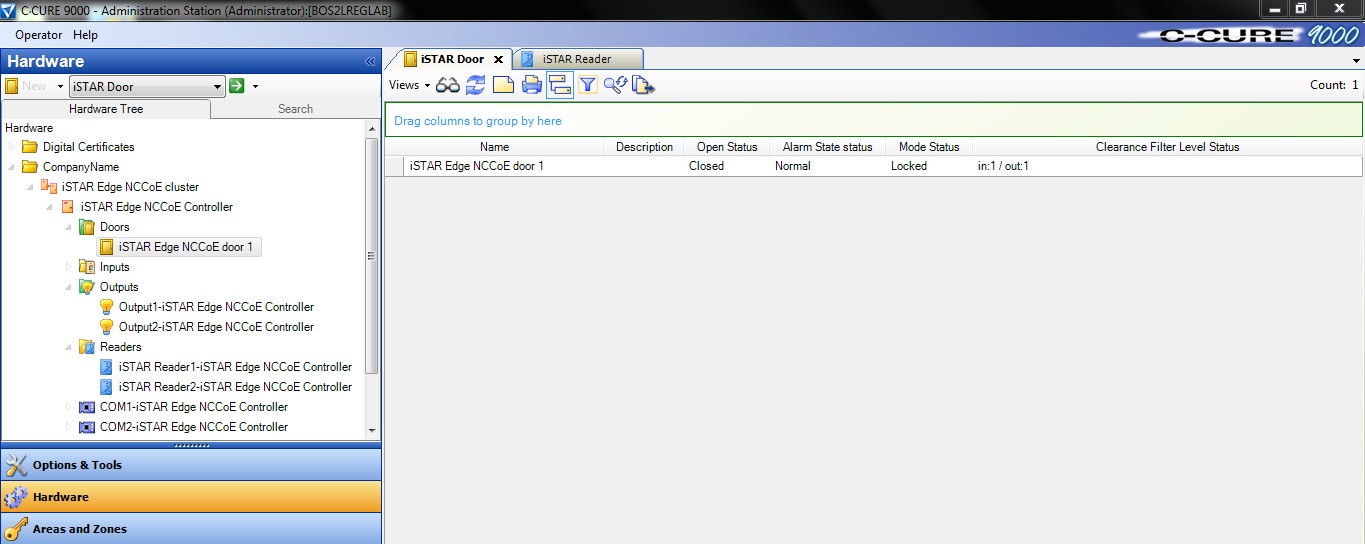Select Digital Certificates folder icon
This screenshot has height=544, width=1365.
pyautogui.click(x=30, y=147)
